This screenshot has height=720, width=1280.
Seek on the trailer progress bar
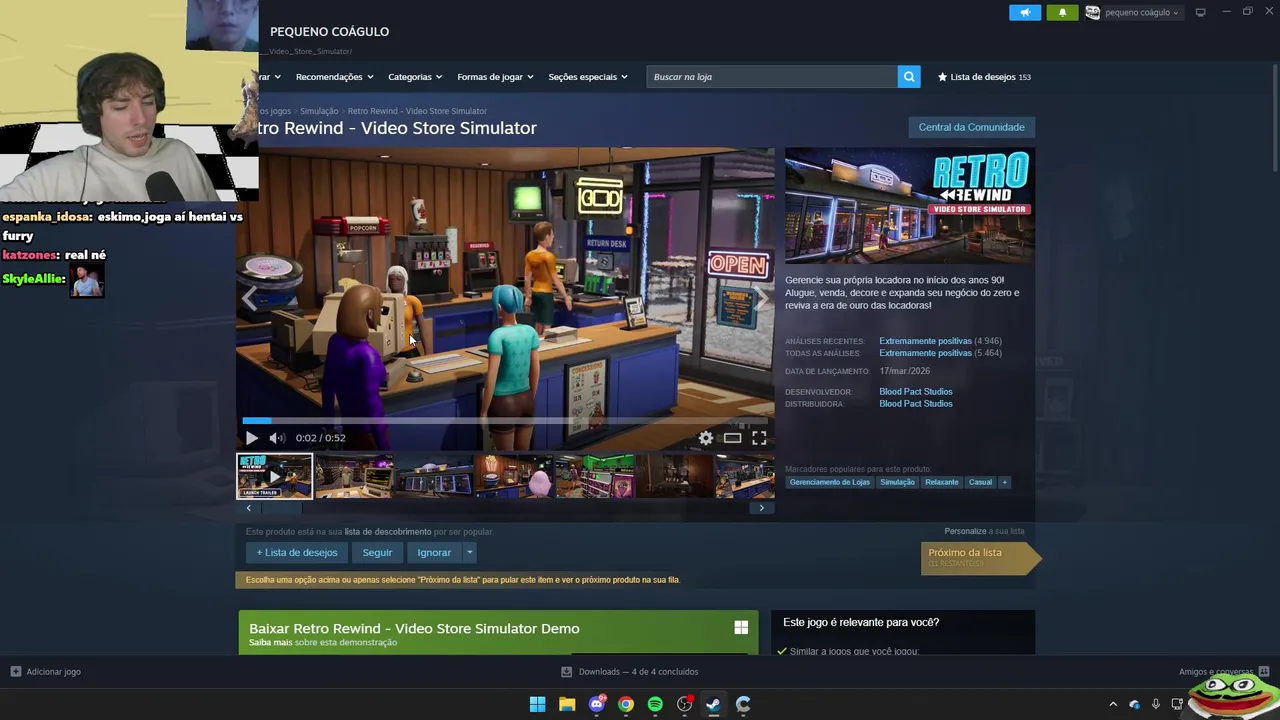pyautogui.click(x=505, y=421)
